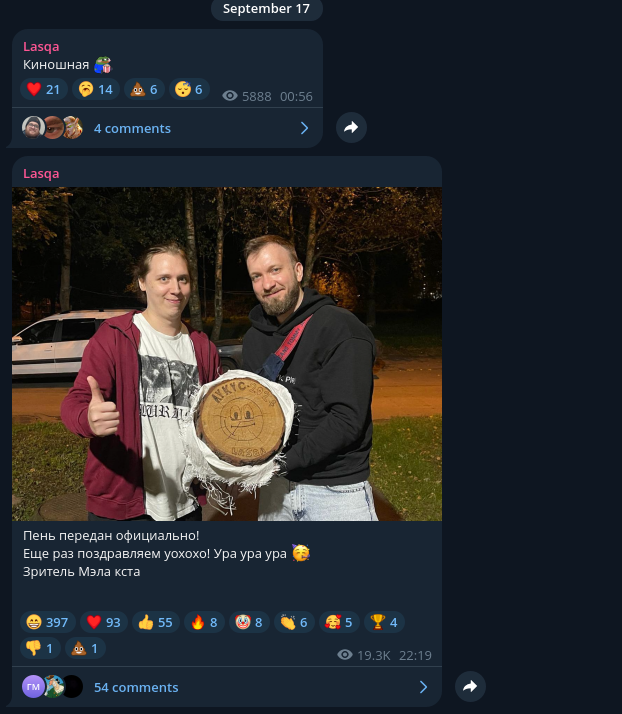
Task: Open the photo of two men holding stump
Action: click(227, 354)
